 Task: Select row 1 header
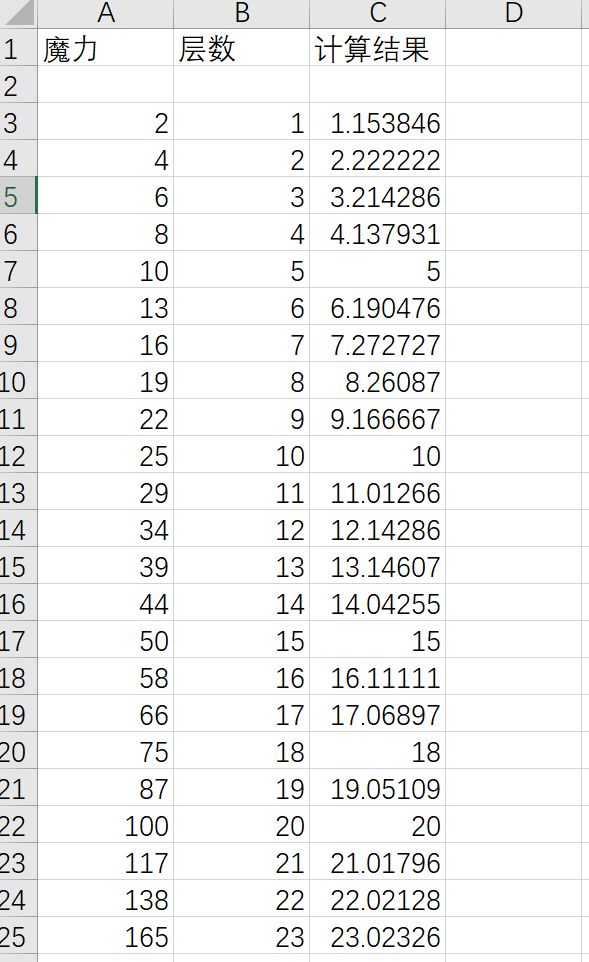(18, 48)
